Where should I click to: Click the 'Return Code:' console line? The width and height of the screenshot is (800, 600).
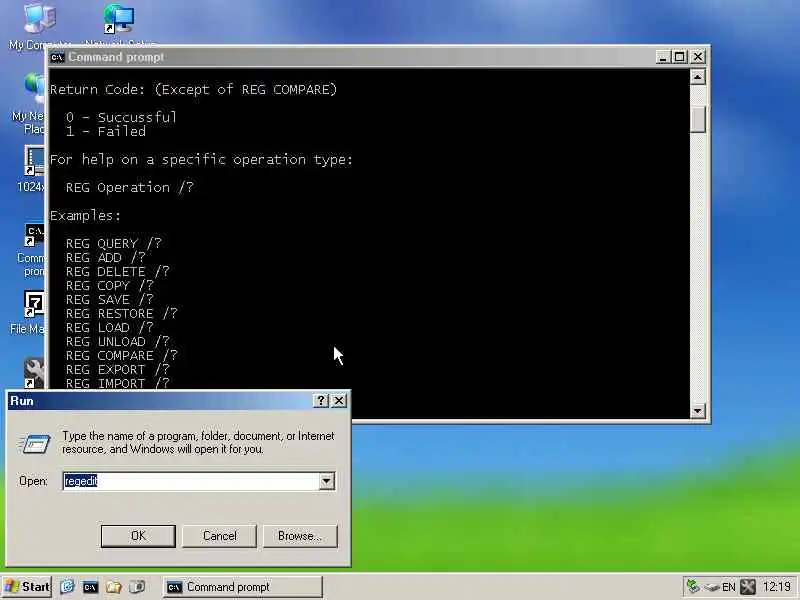[x=193, y=89]
